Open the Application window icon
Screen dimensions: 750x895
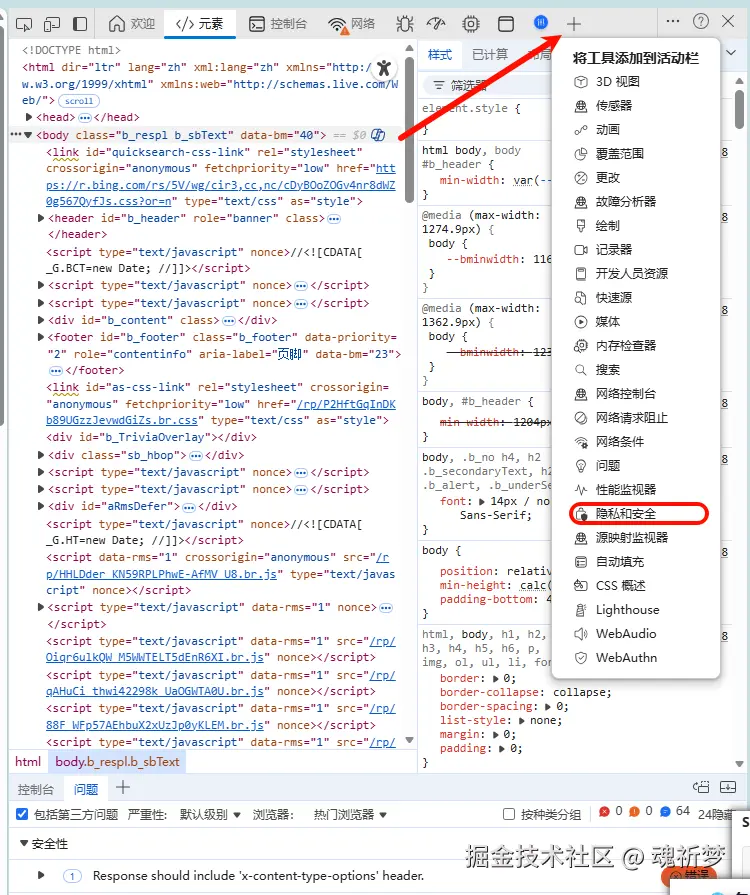click(506, 24)
